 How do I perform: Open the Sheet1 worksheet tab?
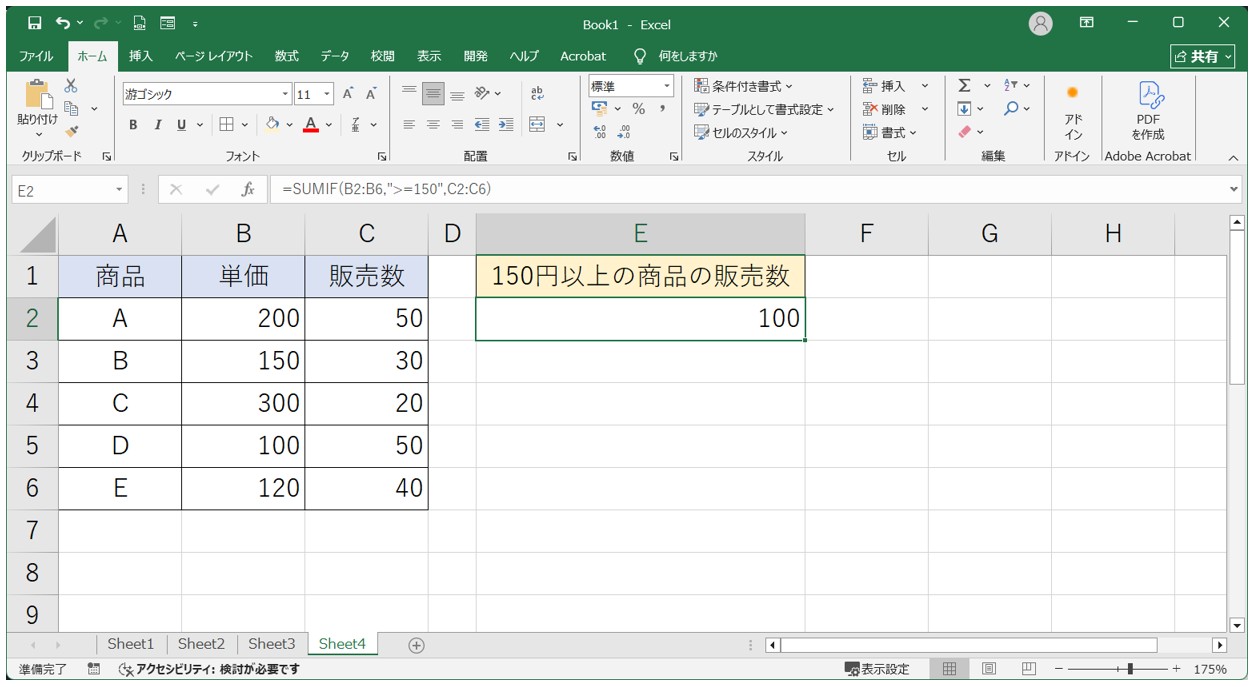pyautogui.click(x=131, y=644)
